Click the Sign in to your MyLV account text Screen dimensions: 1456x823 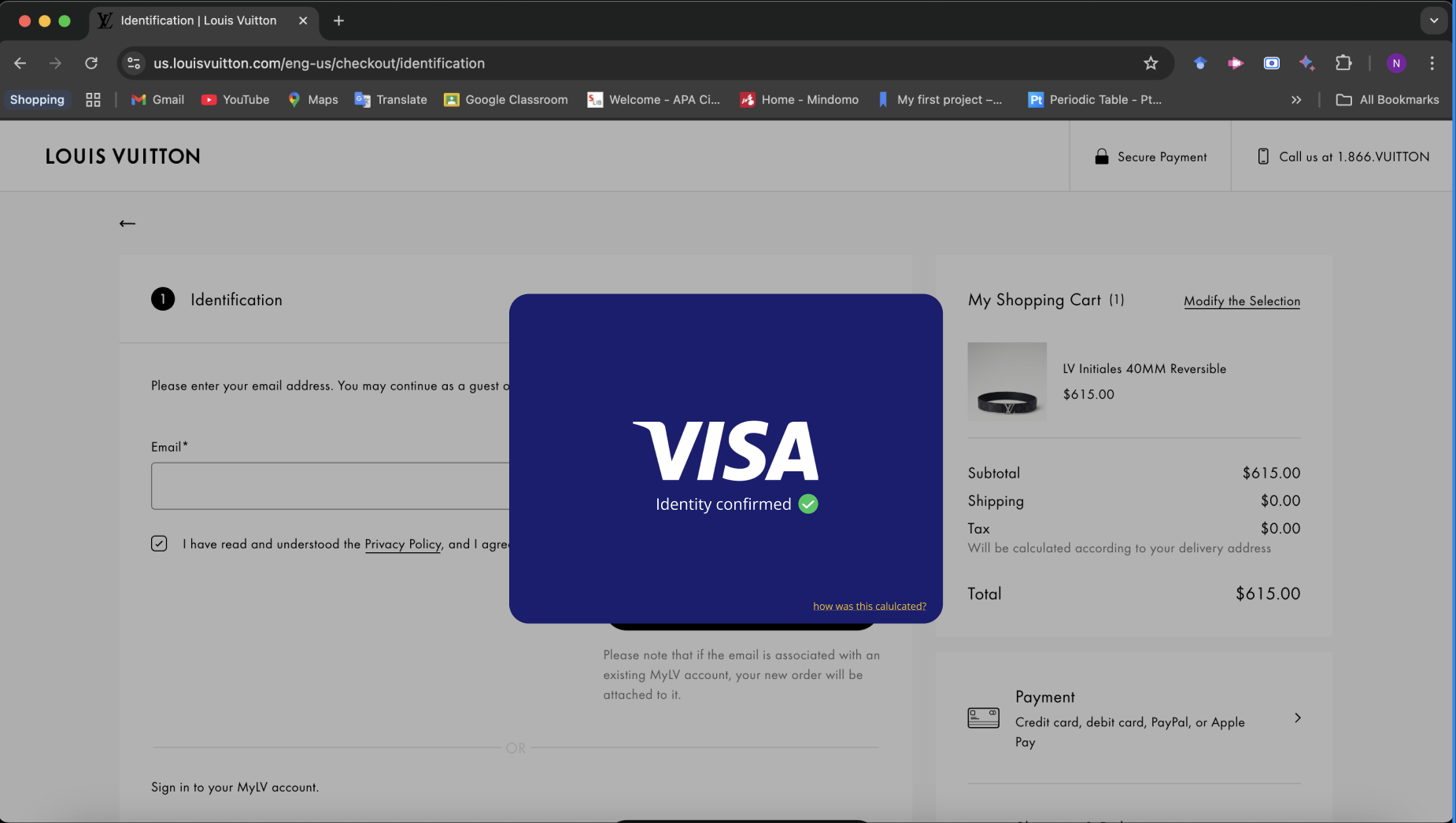coord(235,787)
